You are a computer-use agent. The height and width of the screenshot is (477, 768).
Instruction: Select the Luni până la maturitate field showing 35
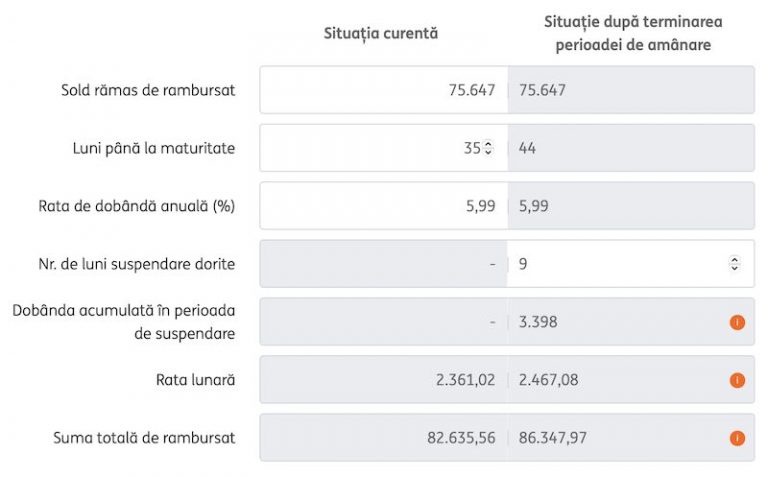tap(384, 148)
